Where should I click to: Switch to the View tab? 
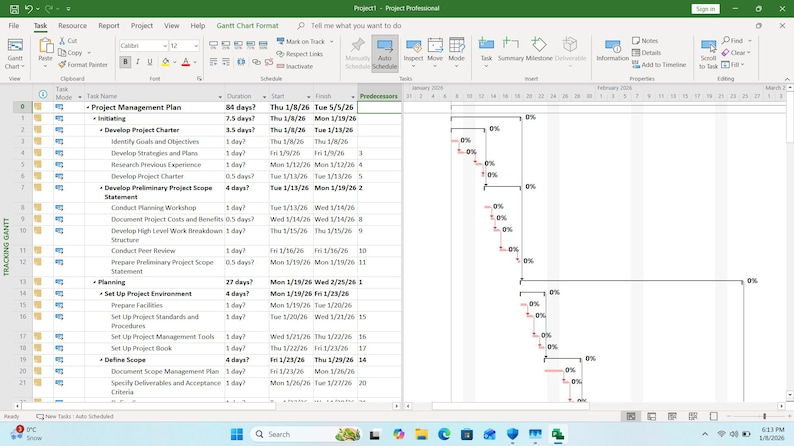pos(172,25)
